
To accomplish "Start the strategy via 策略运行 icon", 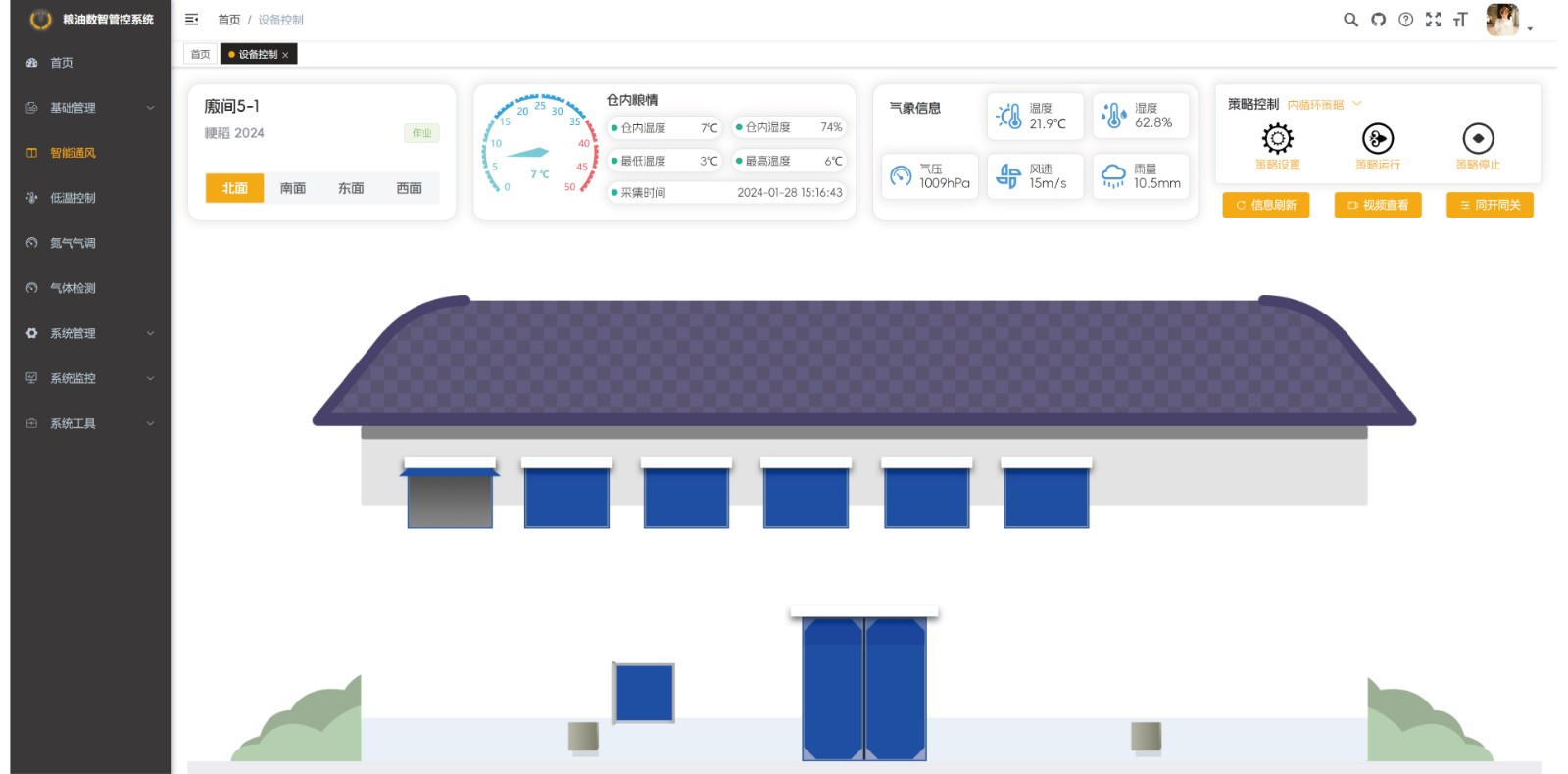I will coord(1377,139).
